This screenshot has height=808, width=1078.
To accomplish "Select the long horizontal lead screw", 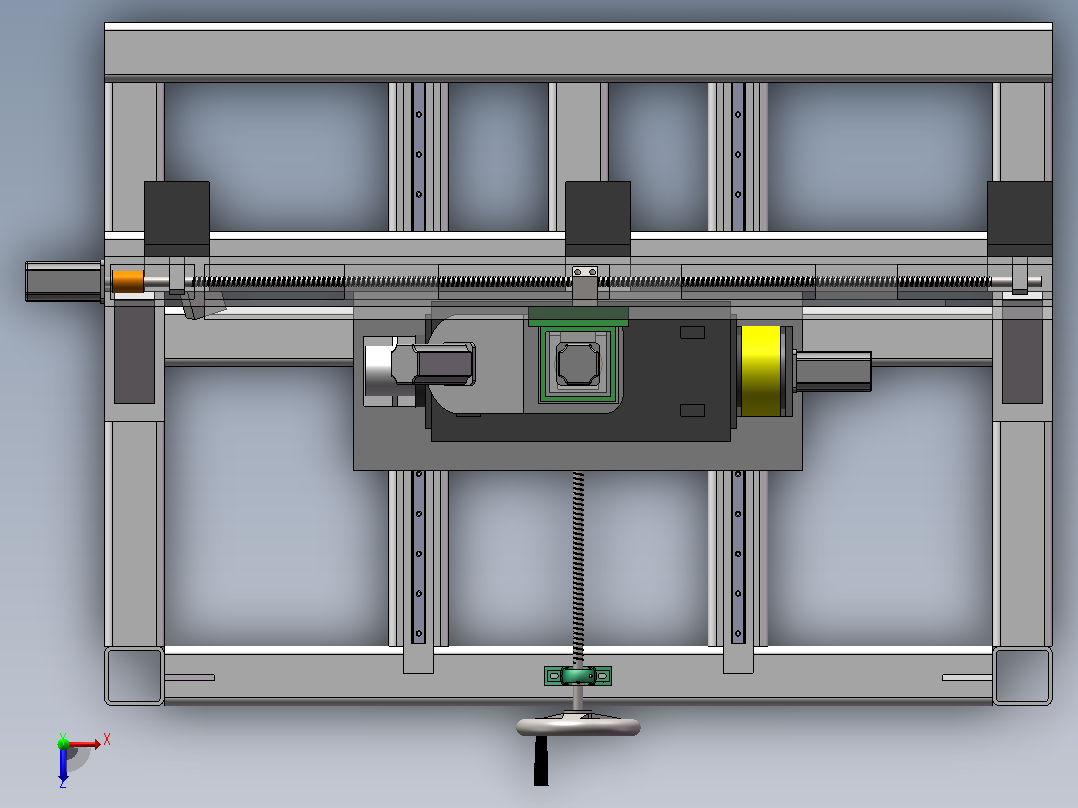I will point(591,281).
